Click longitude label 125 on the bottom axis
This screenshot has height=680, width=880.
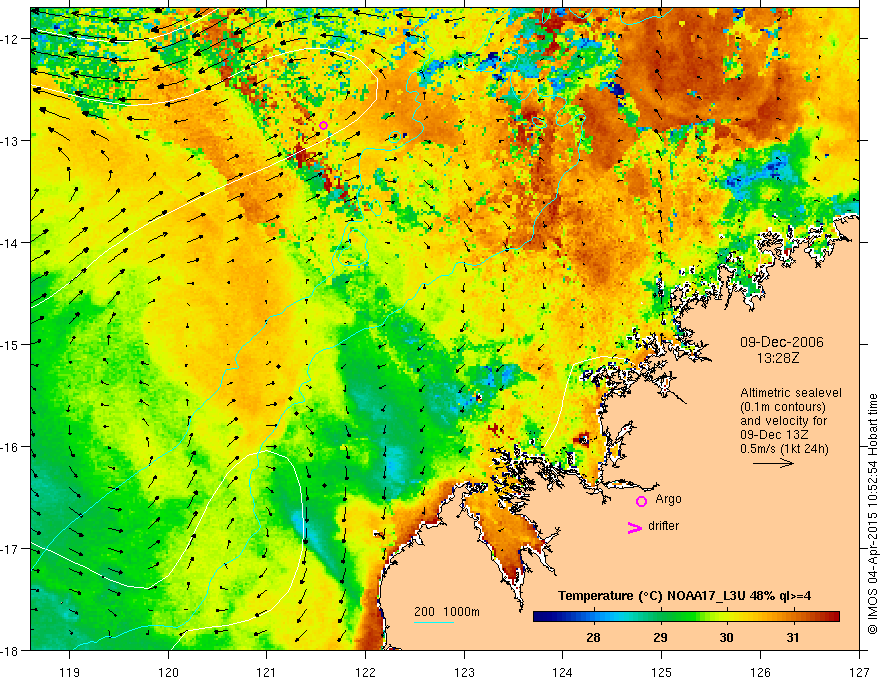point(661,672)
